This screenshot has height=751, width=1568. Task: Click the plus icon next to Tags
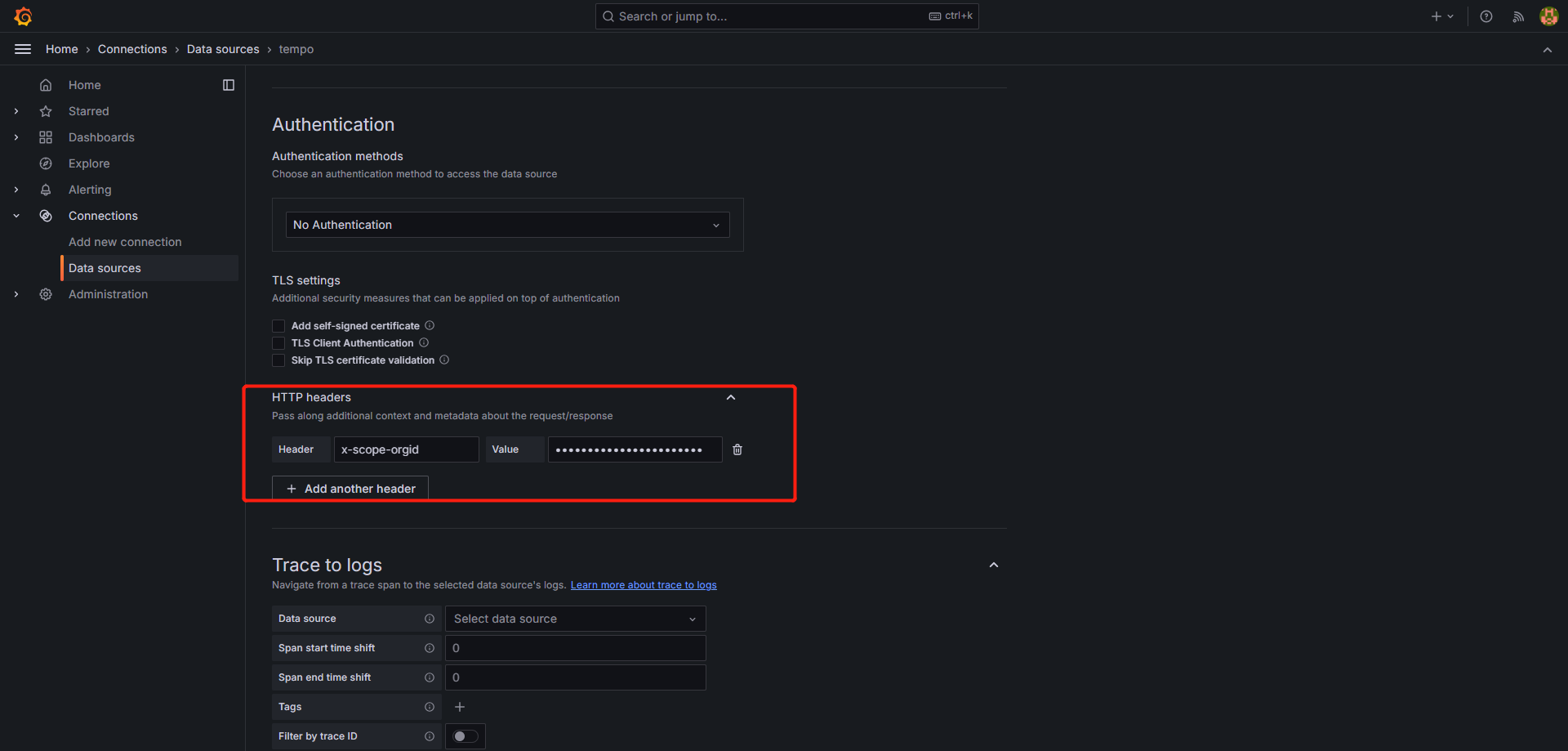pyautogui.click(x=460, y=707)
